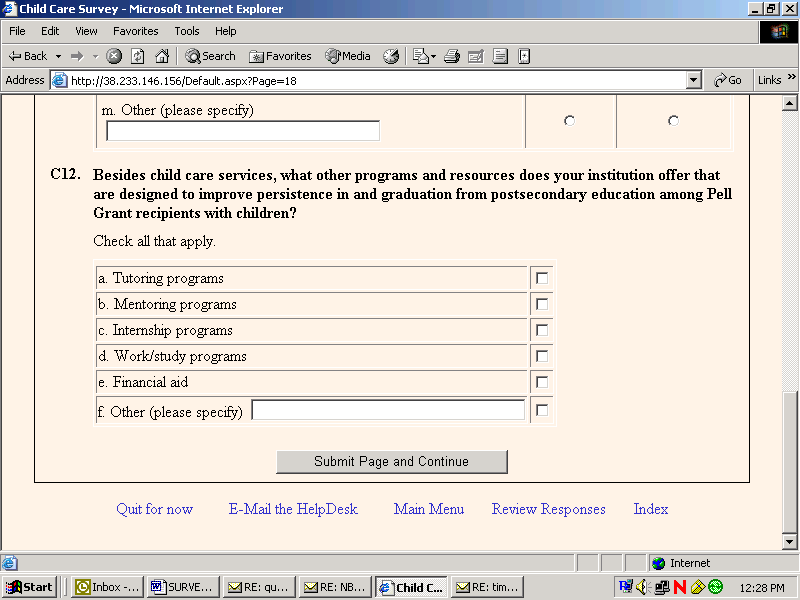Click the Windows Start button
This screenshot has height=600, width=800.
(29, 587)
